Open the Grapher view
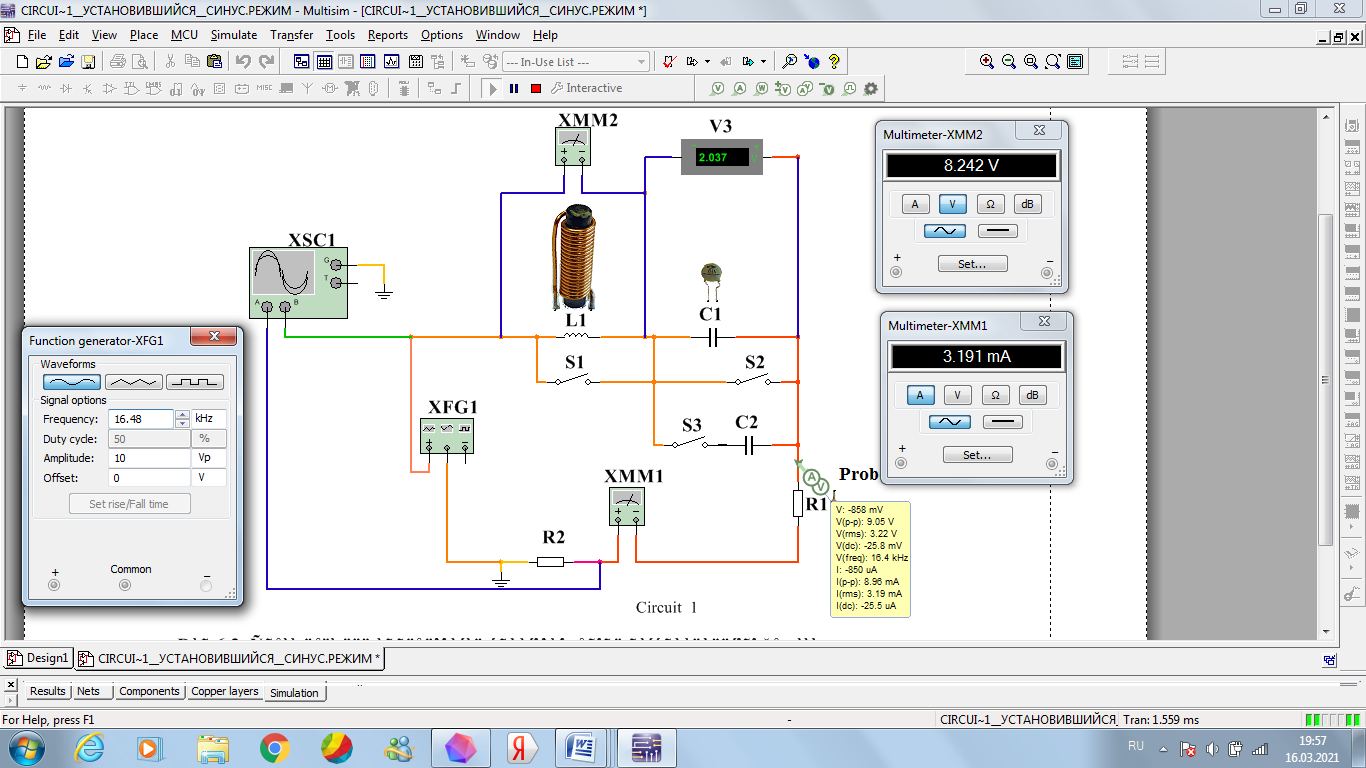The height and width of the screenshot is (768, 1366). click(391, 61)
